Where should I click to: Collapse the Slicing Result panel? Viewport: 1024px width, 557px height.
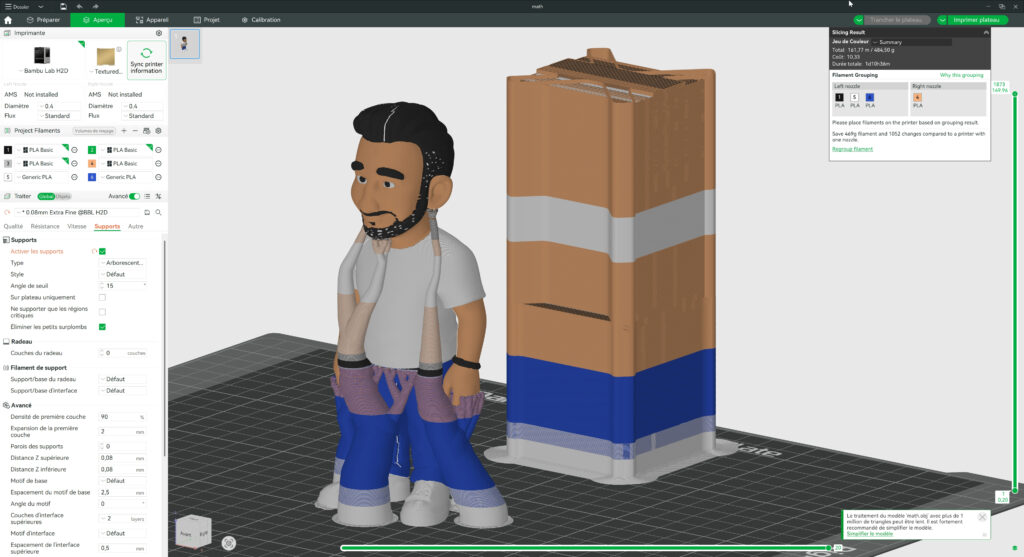point(985,32)
